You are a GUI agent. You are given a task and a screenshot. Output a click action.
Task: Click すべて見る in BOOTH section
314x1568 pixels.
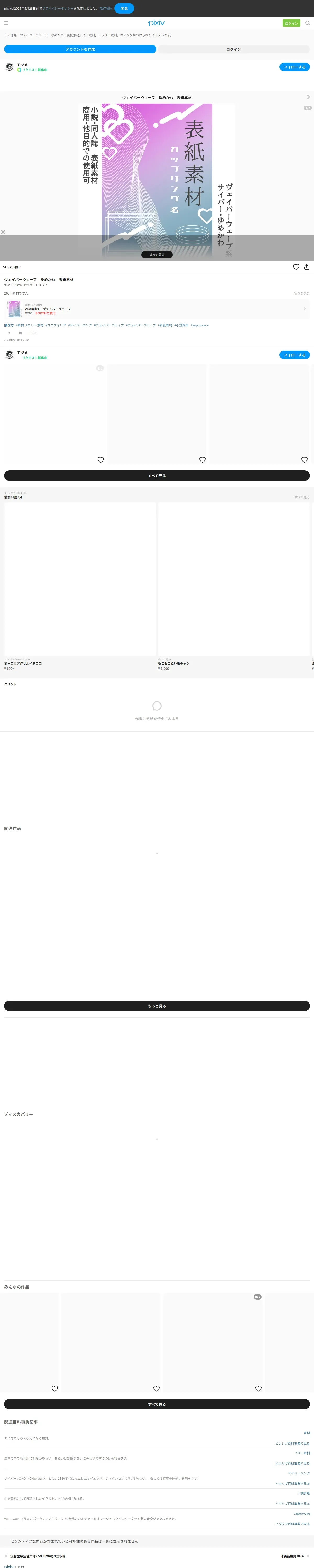(302, 497)
